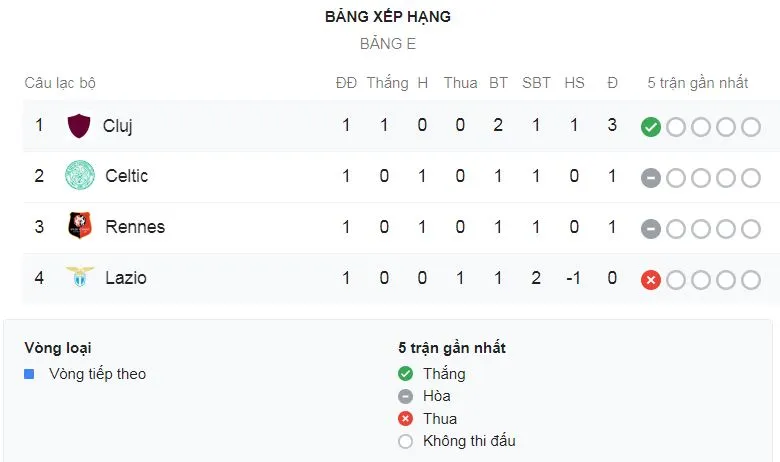Click Celtic's gray draw result icon
Screen dimensions: 780x462
click(651, 178)
